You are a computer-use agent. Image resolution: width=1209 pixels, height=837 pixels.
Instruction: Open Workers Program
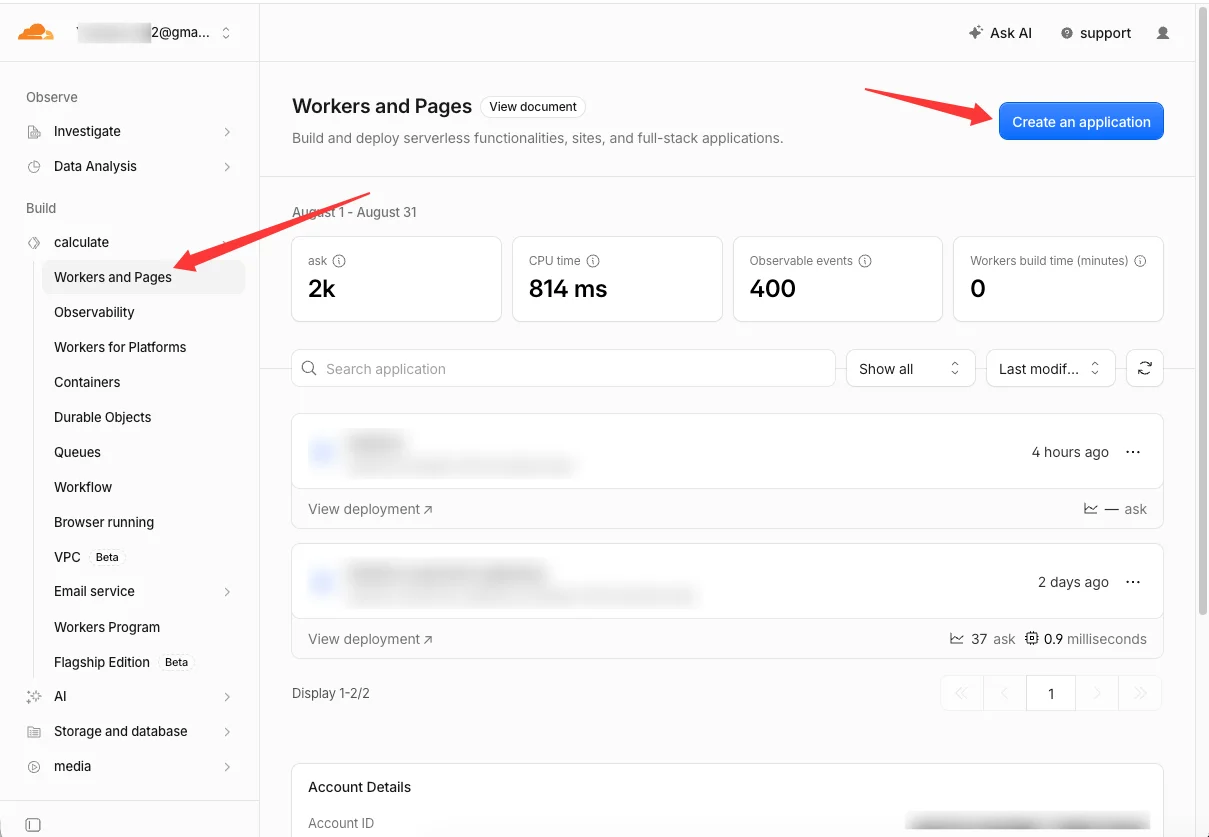107,627
